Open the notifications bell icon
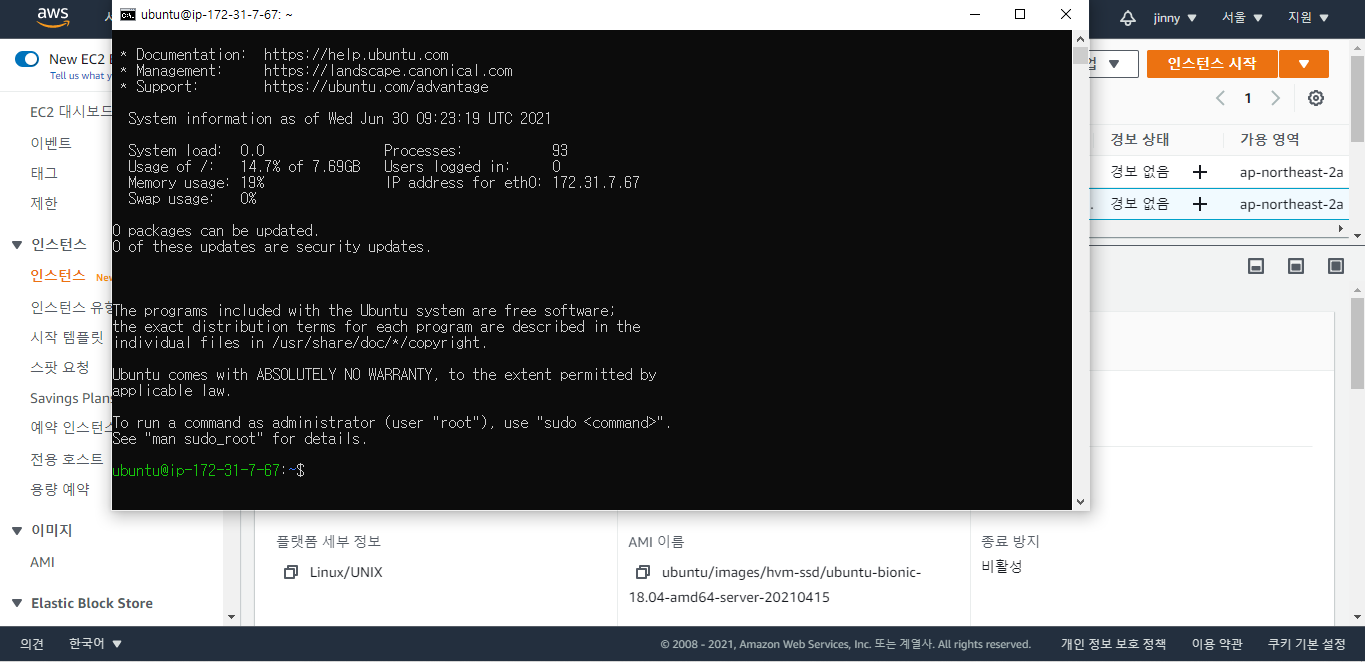 point(1128,18)
